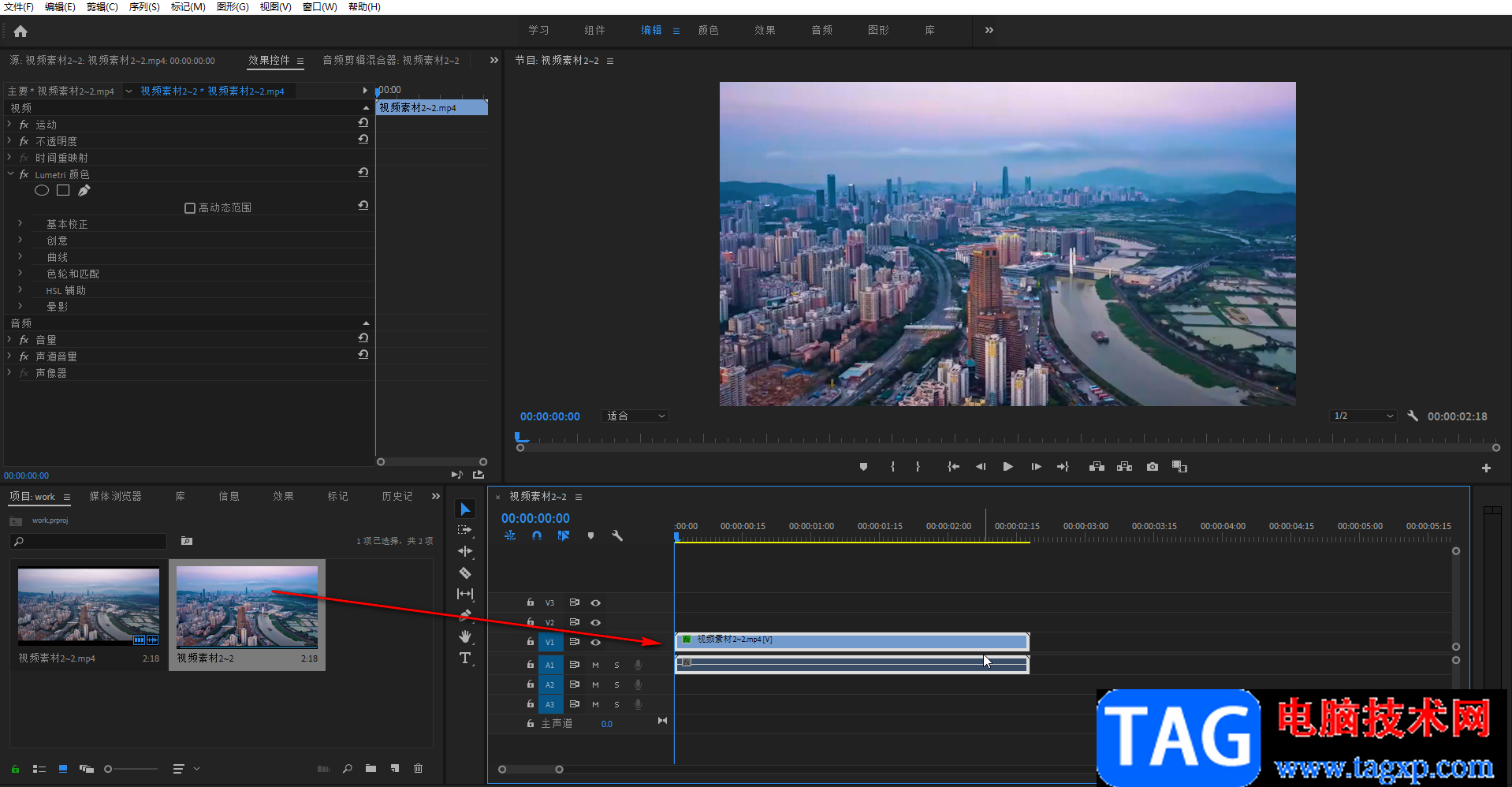The height and width of the screenshot is (787, 1512).
Task: Go to the Home screen icon
Action: coord(20,32)
